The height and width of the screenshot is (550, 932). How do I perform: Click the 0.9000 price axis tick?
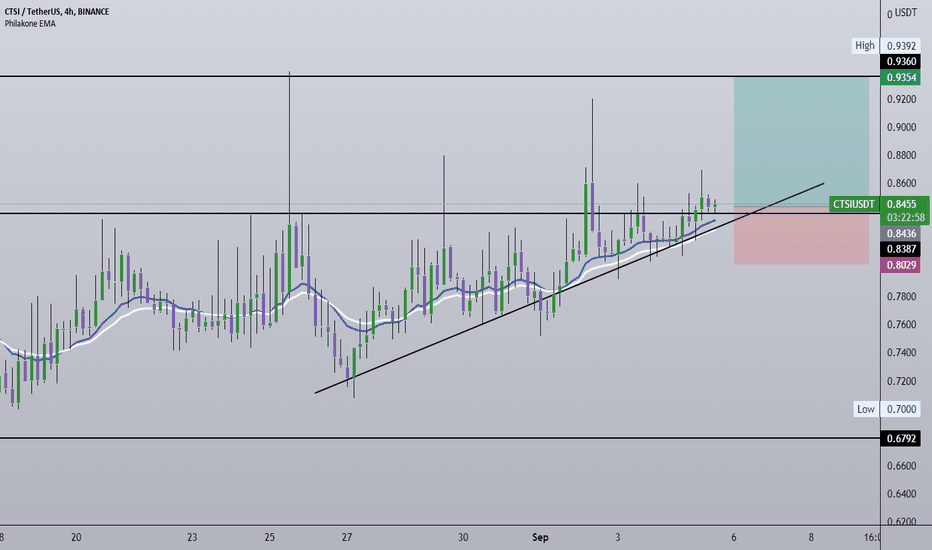coord(901,127)
